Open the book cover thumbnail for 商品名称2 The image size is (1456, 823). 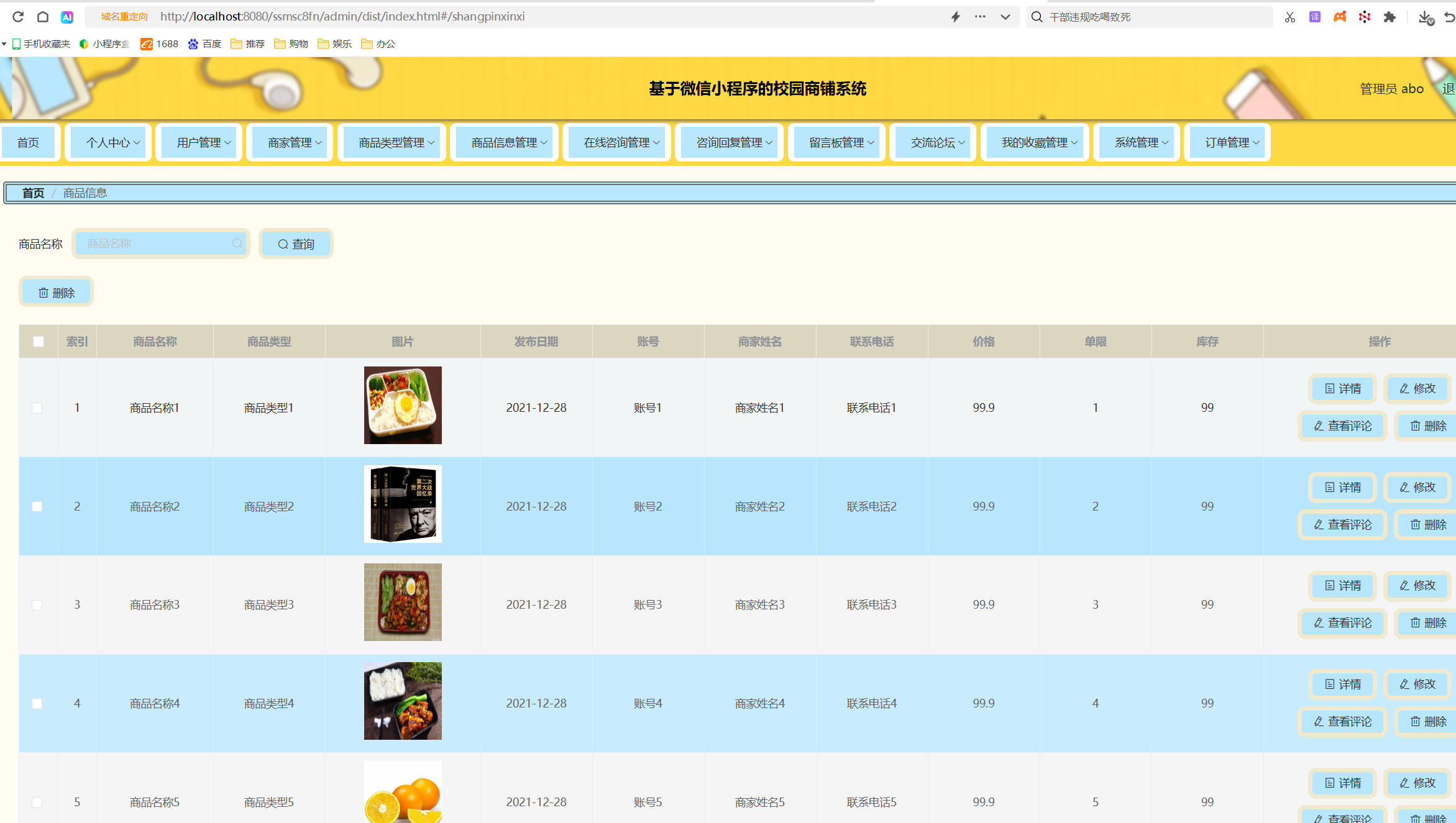point(403,504)
